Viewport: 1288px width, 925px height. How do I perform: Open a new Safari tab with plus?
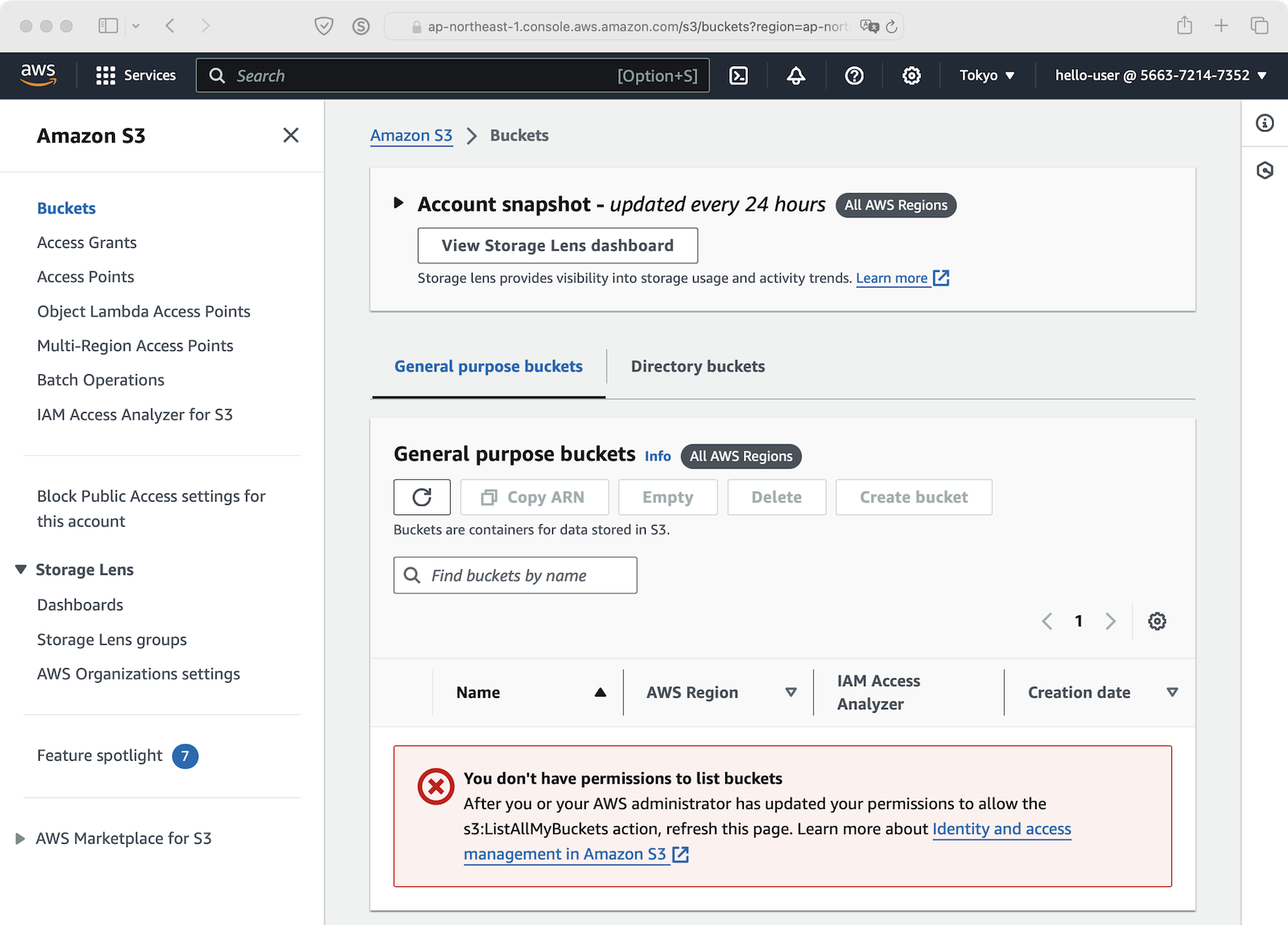[1221, 26]
